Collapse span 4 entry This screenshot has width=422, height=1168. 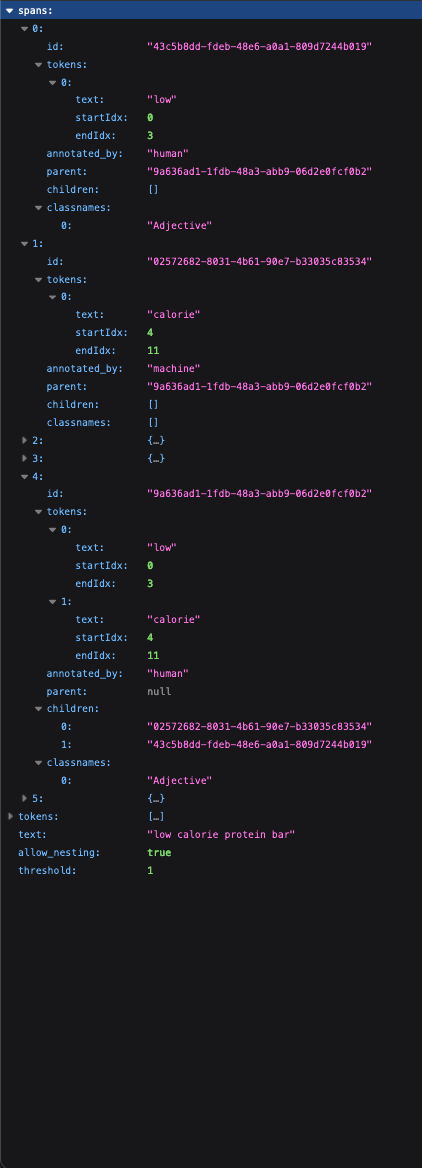click(x=25, y=476)
